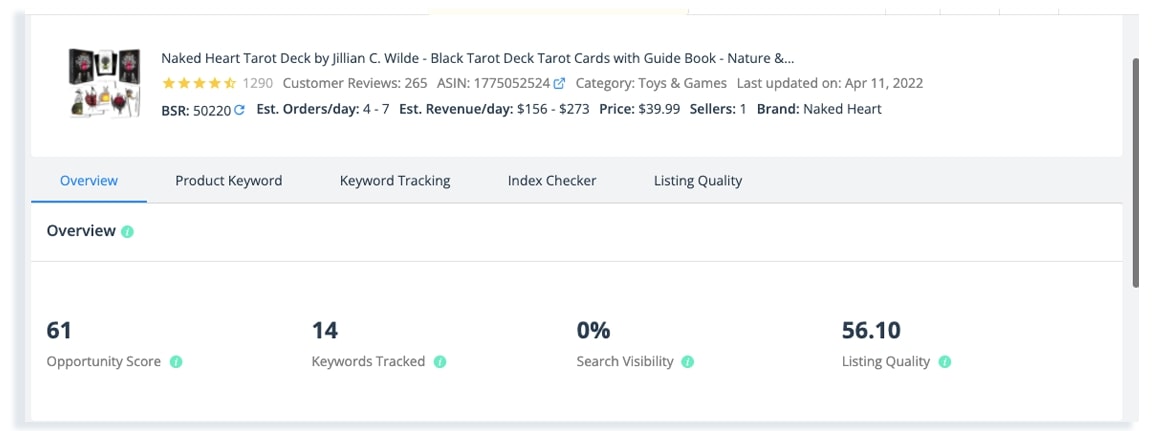Screen dimensions: 1164x431
Task: Switch to the Product Keyword tab
Action: tap(229, 180)
